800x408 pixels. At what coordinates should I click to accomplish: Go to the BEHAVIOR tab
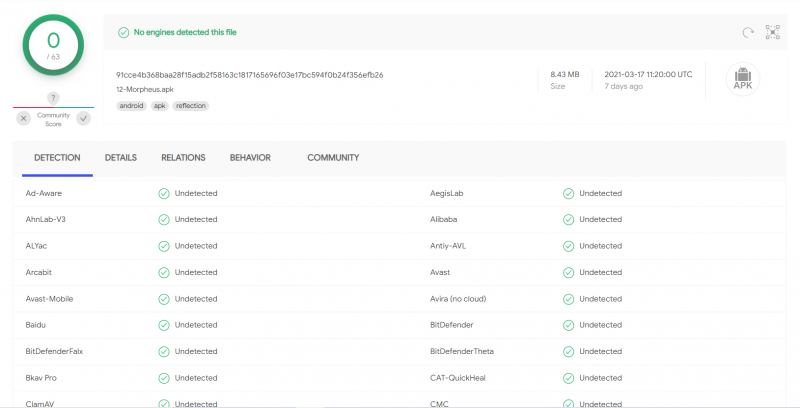click(x=250, y=158)
